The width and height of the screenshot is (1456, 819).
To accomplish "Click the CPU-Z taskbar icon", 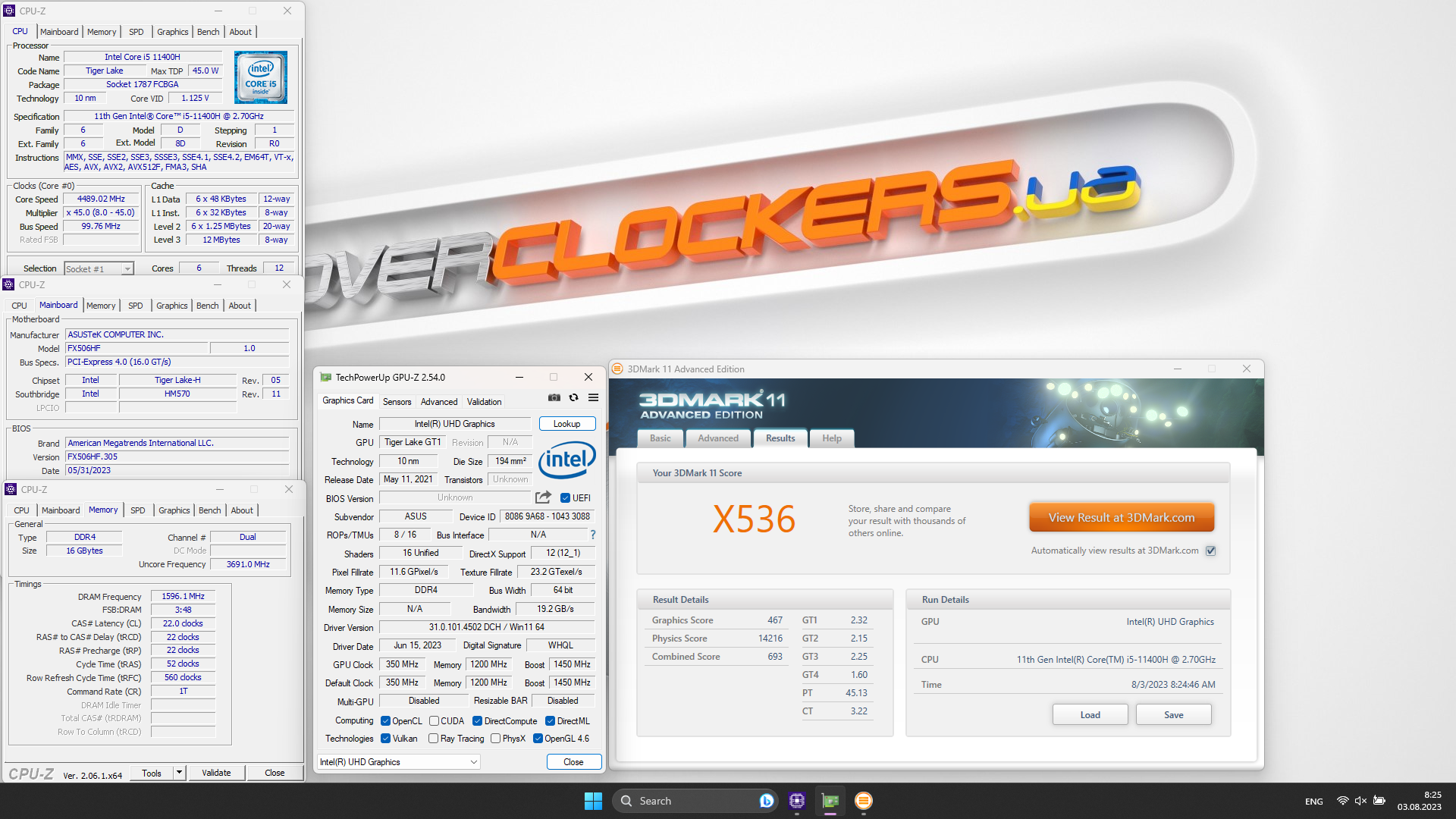I will click(796, 801).
